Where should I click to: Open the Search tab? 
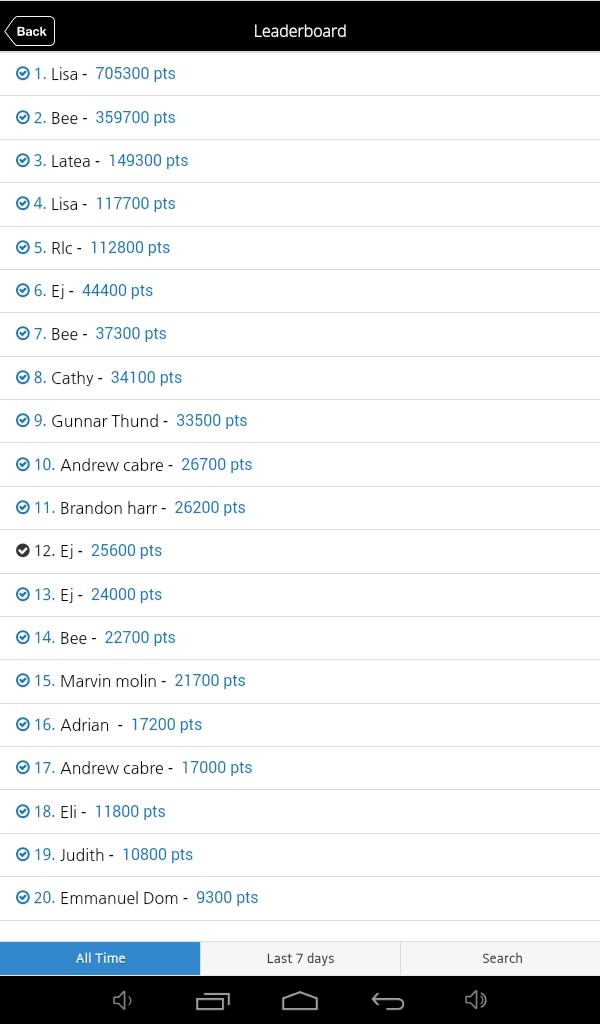501,958
